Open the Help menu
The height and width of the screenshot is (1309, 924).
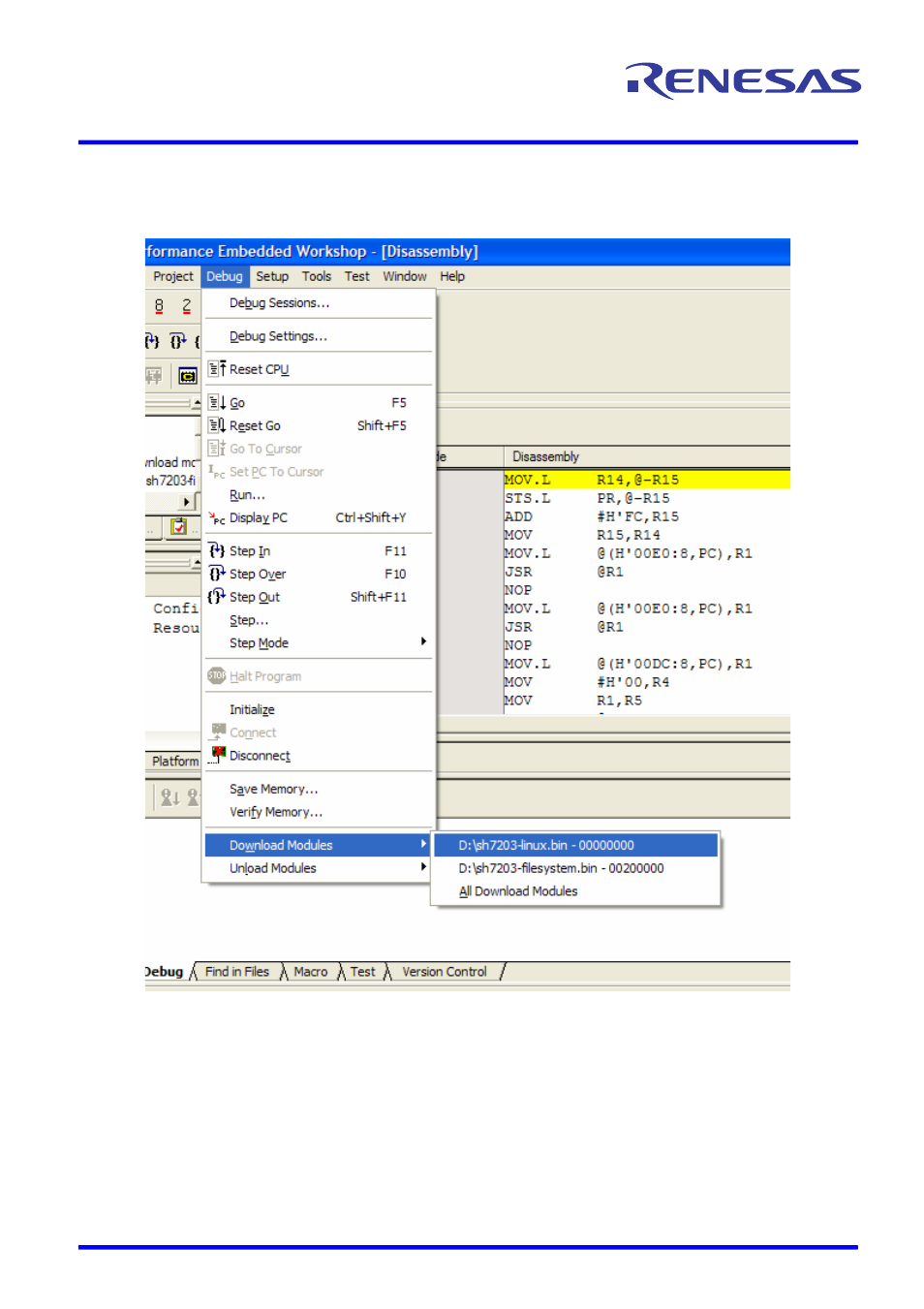[452, 276]
